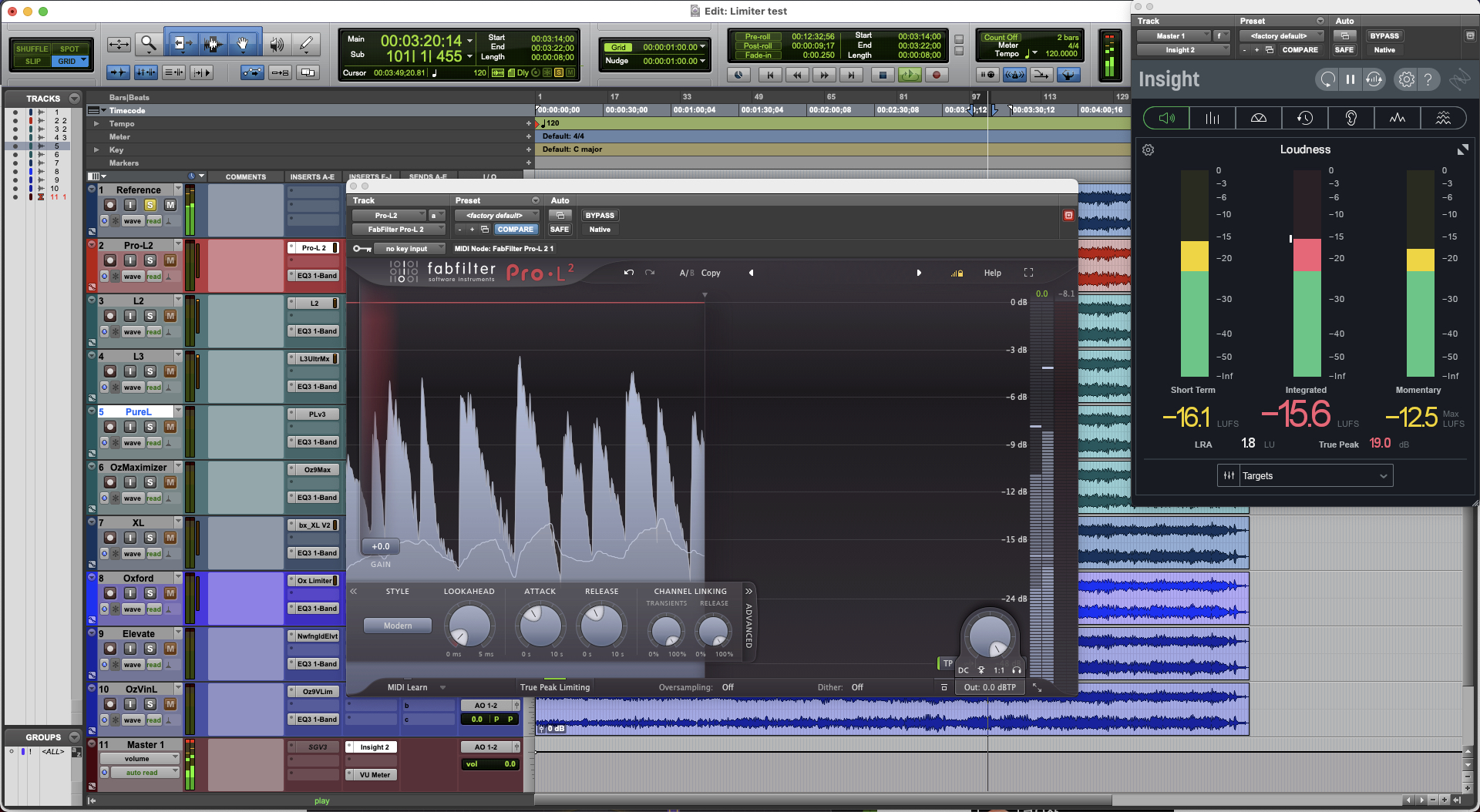
Task: Expand the Loudness panel to full view
Action: 1462,149
